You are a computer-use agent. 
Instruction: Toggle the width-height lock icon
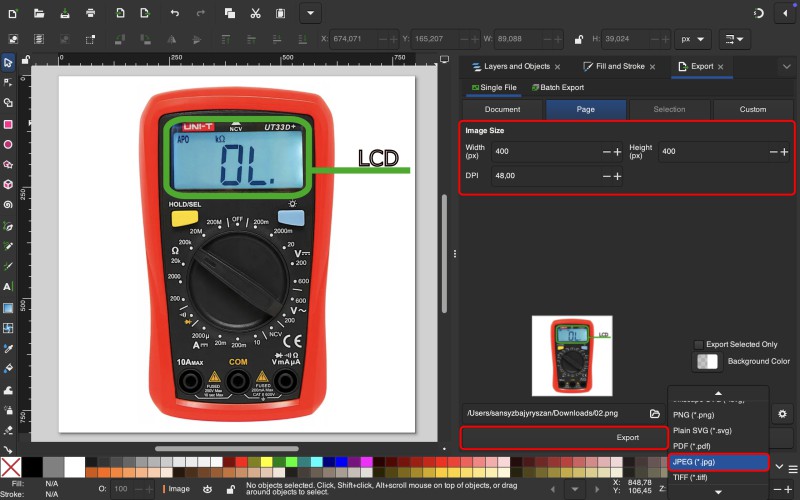click(x=579, y=39)
